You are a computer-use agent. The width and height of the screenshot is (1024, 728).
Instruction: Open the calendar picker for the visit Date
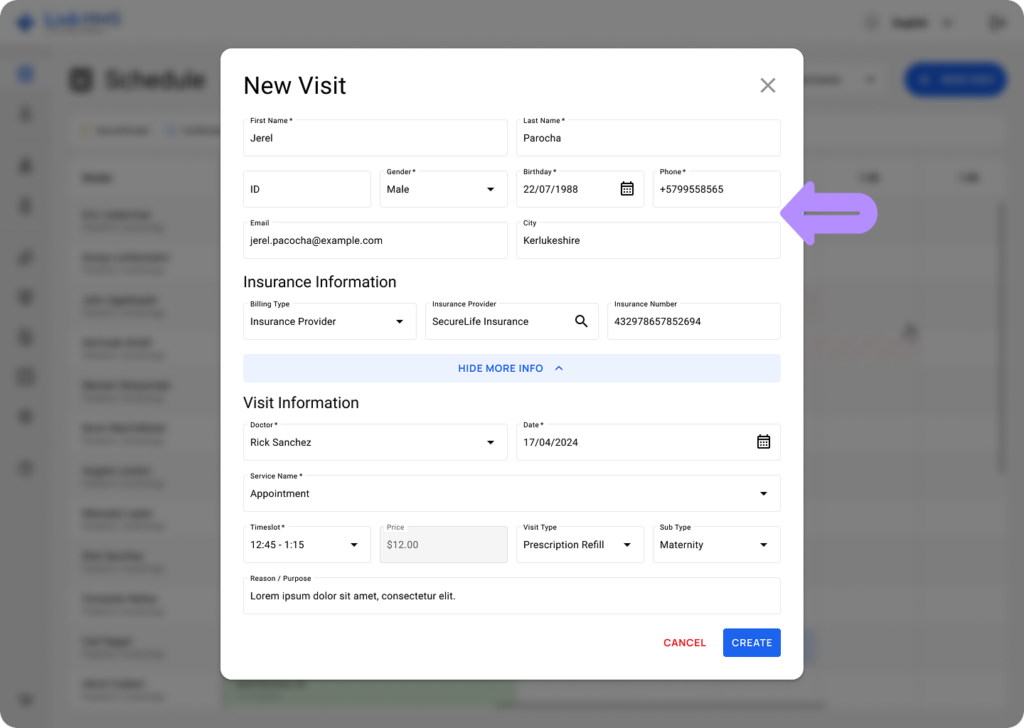point(764,441)
